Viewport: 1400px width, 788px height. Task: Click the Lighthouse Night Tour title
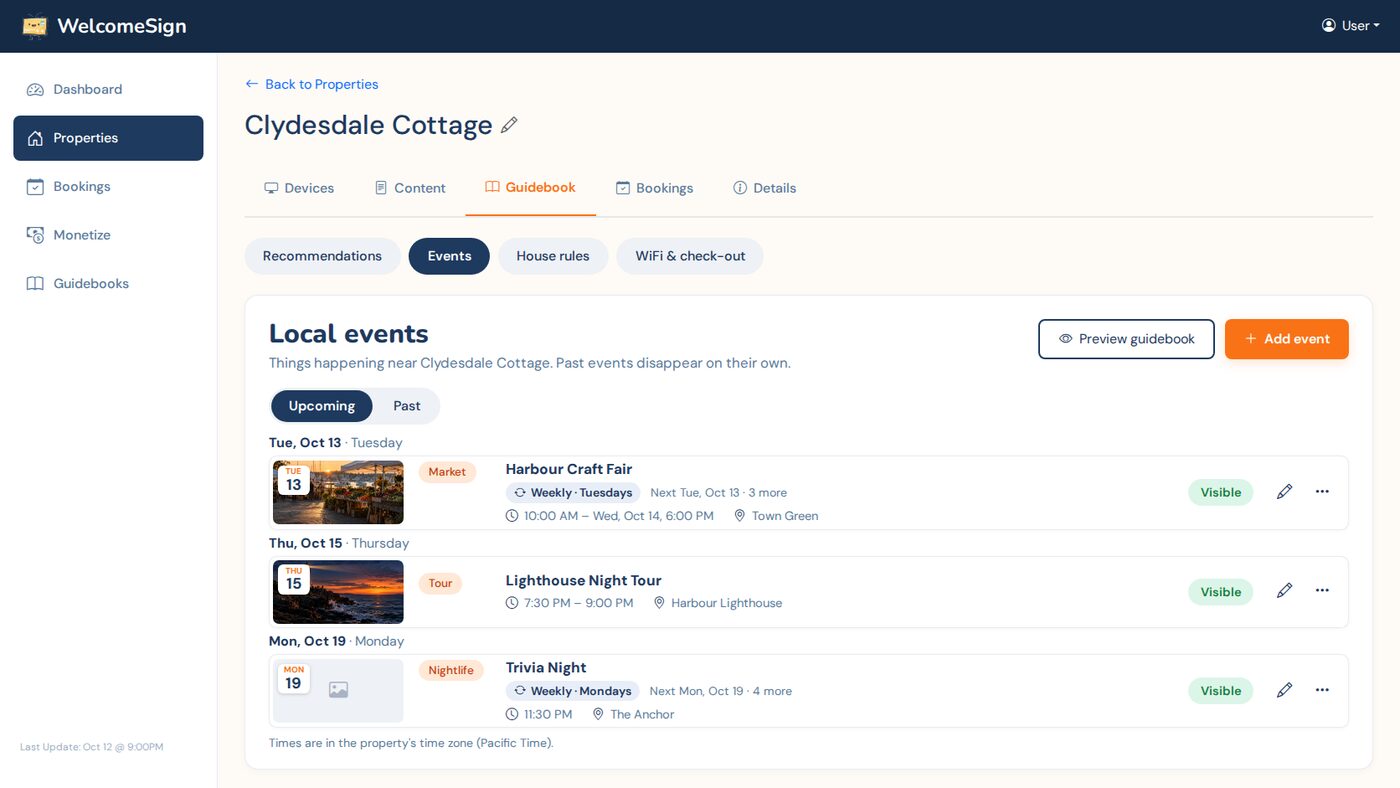tap(583, 581)
